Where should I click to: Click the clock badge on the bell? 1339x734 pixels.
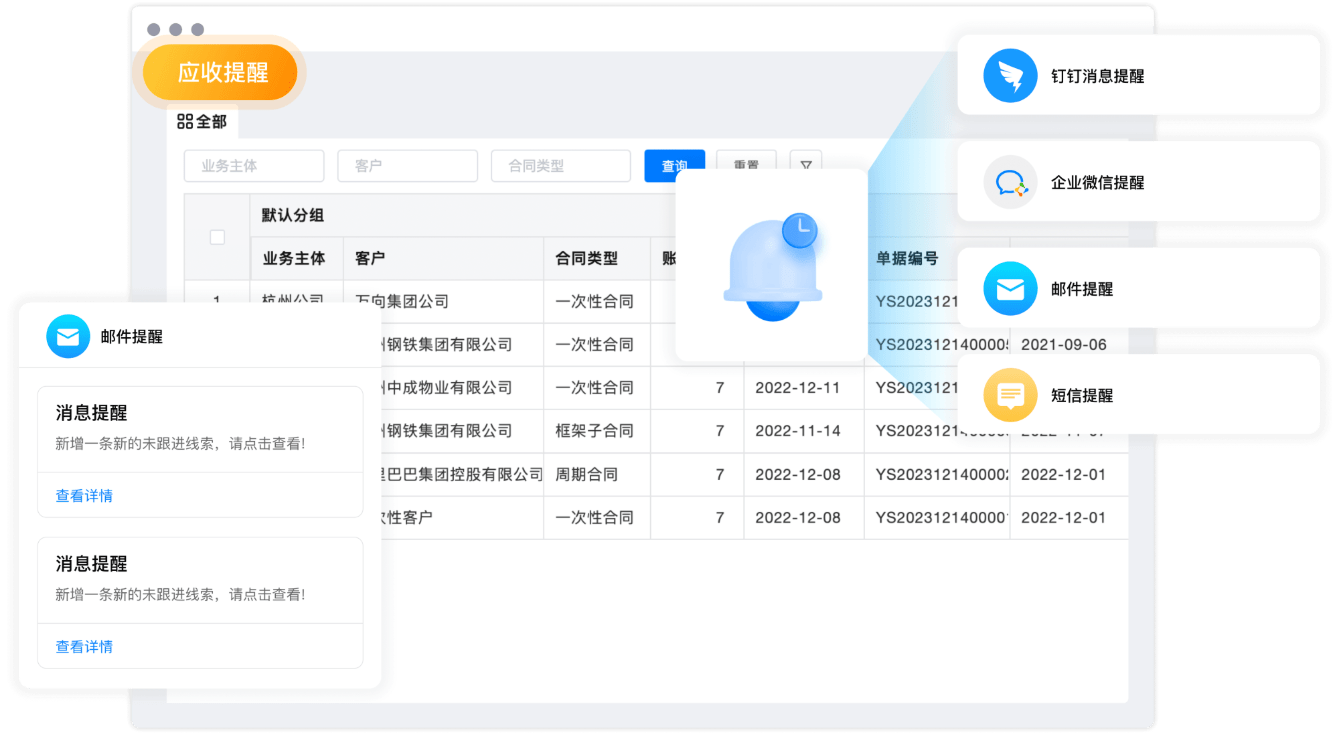pos(799,230)
